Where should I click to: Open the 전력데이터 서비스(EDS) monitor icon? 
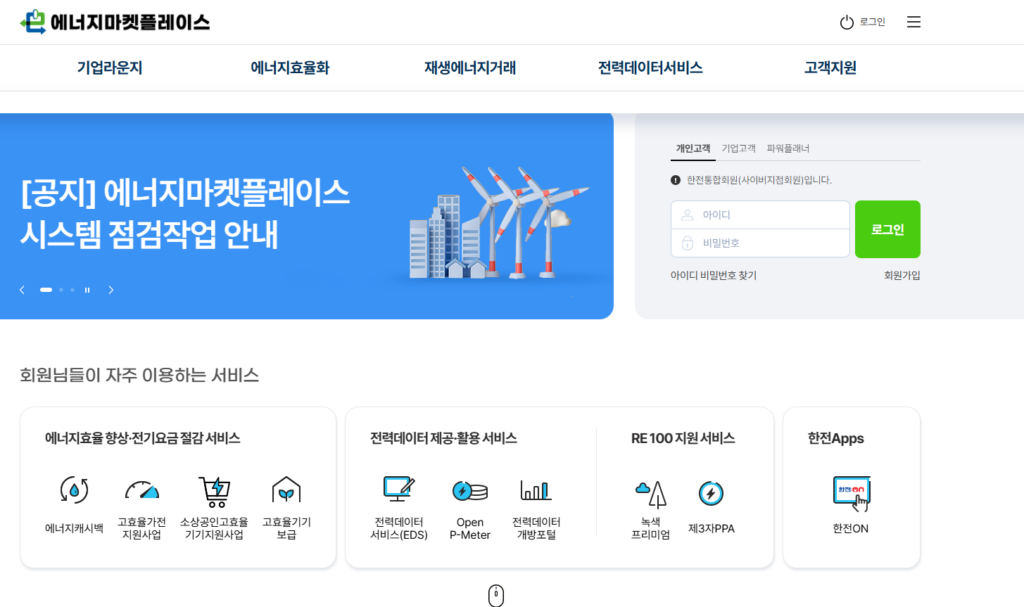point(398,489)
